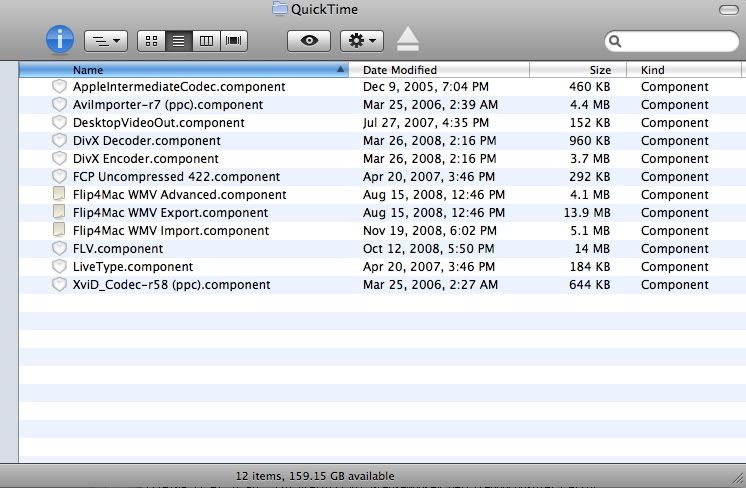This screenshot has height=488, width=746.
Task: Click the window resize grip corner
Action: click(x=737, y=479)
